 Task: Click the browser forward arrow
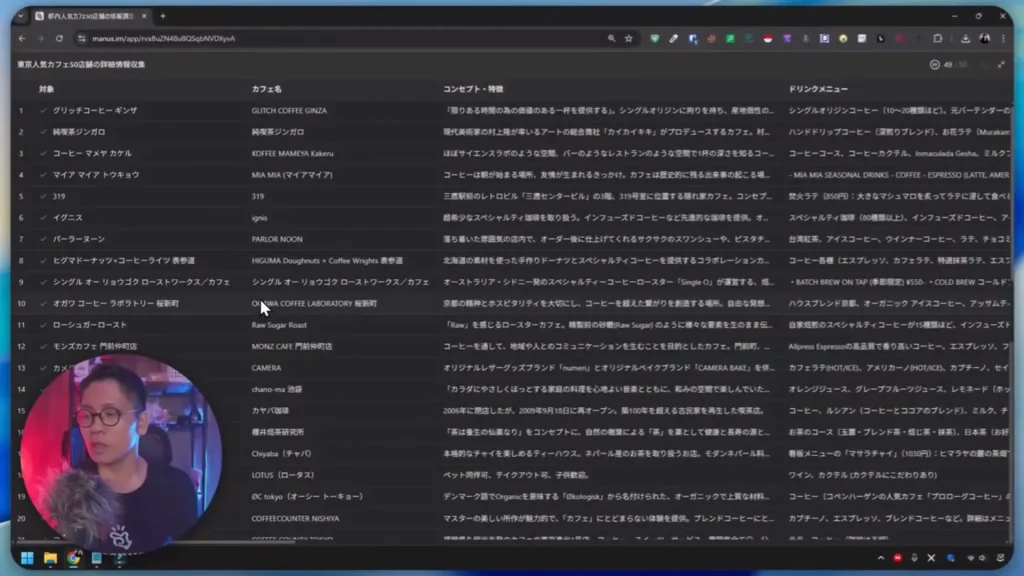tap(40, 39)
